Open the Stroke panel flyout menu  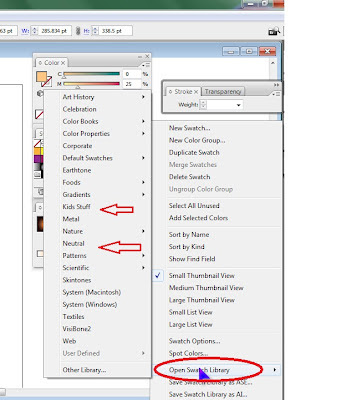[276, 94]
